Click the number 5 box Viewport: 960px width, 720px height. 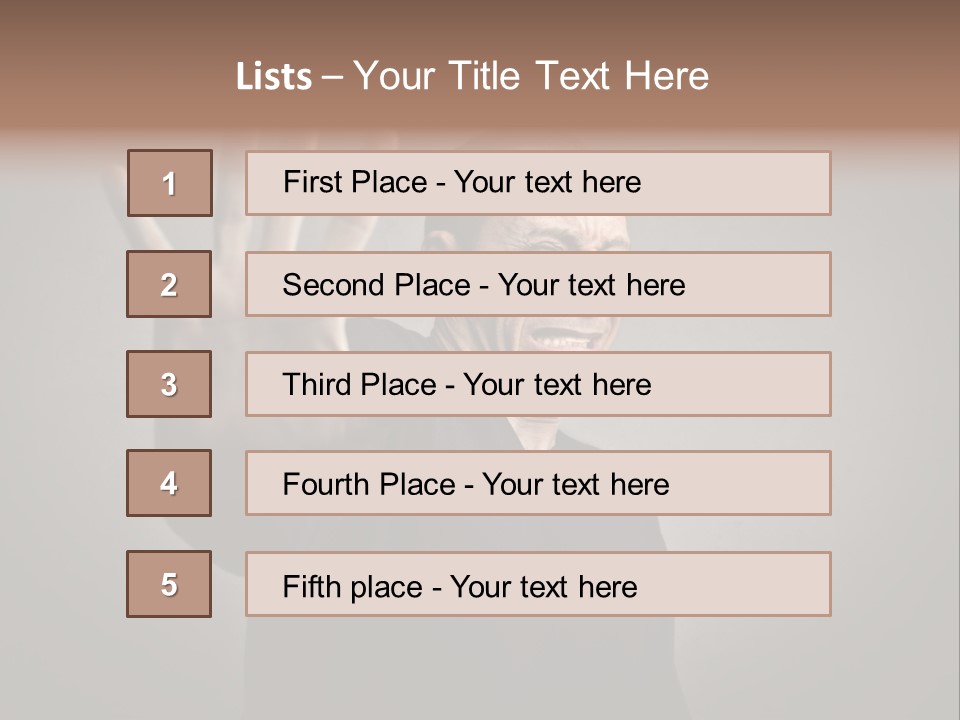169,584
